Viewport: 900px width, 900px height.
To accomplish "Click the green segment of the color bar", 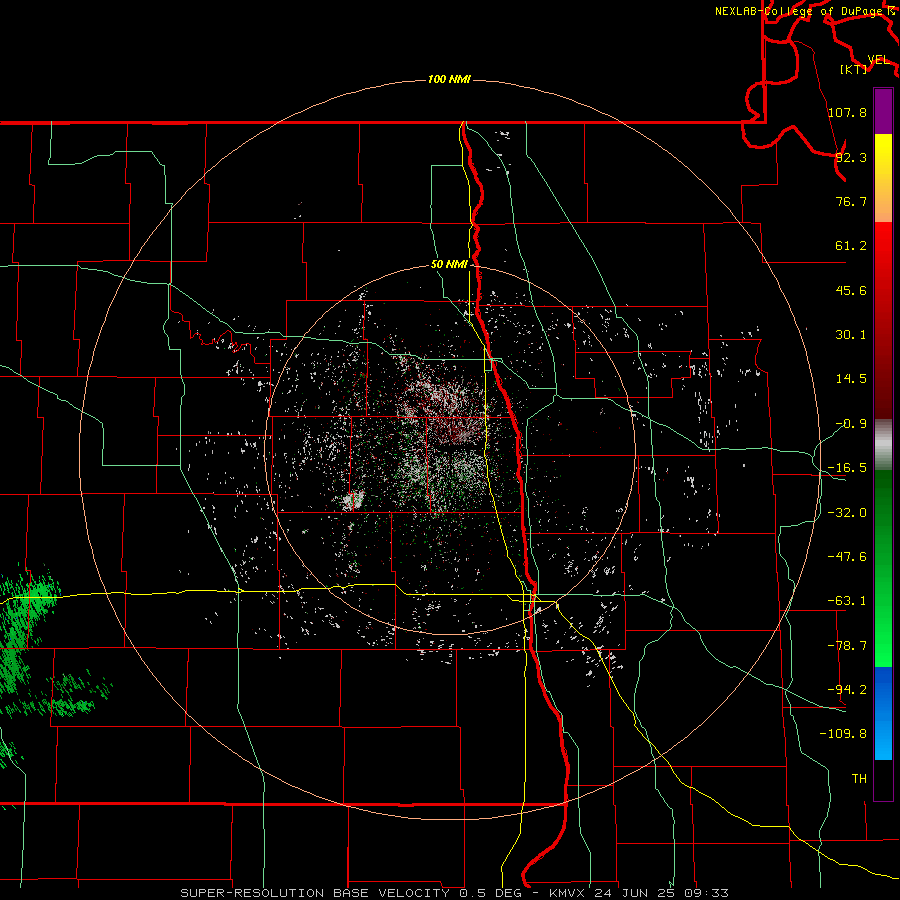I will coord(883,569).
